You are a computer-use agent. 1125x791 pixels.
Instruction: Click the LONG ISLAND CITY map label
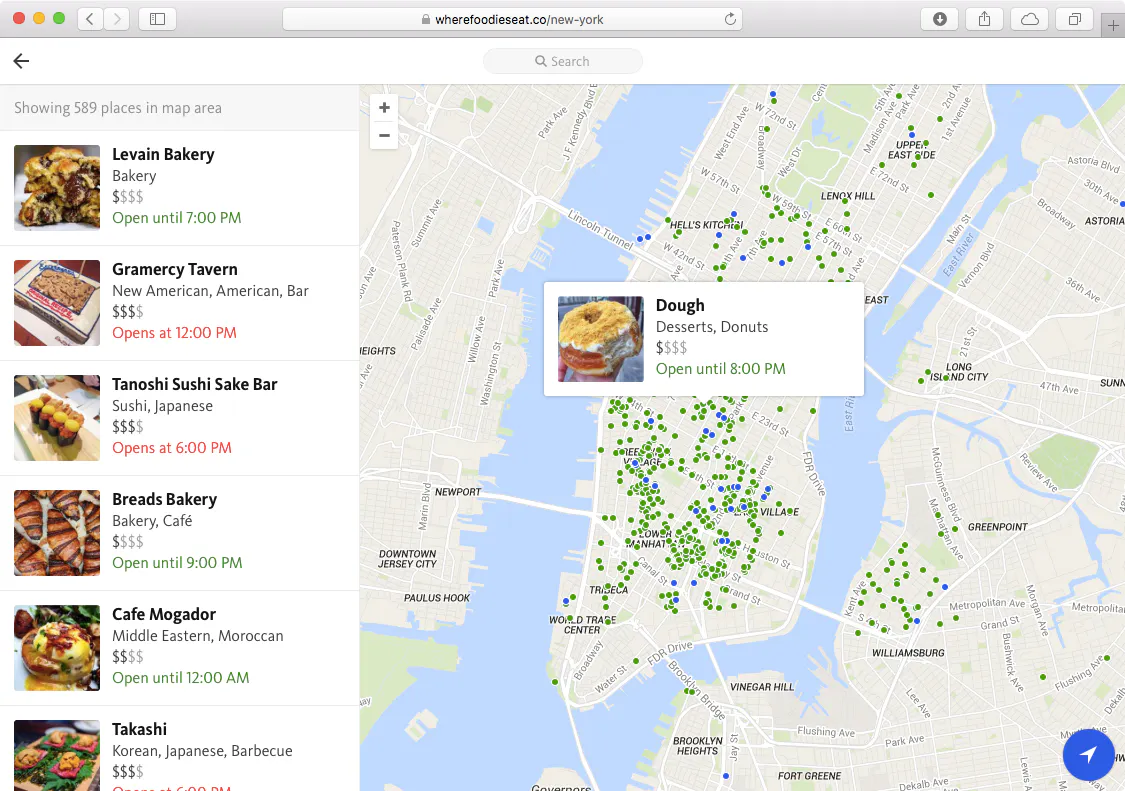coord(959,372)
